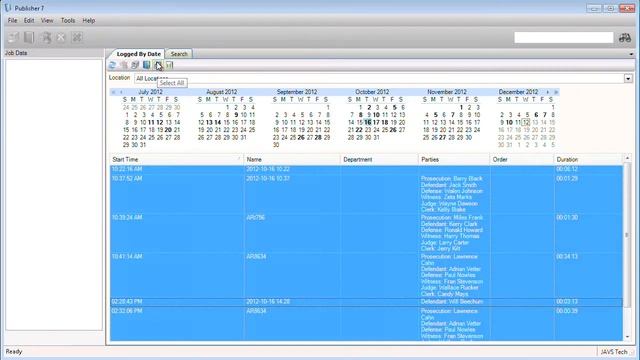Select the 10:22:16 AM session row
Image resolution: width=640 pixels, height=360 pixels.
(x=367, y=169)
